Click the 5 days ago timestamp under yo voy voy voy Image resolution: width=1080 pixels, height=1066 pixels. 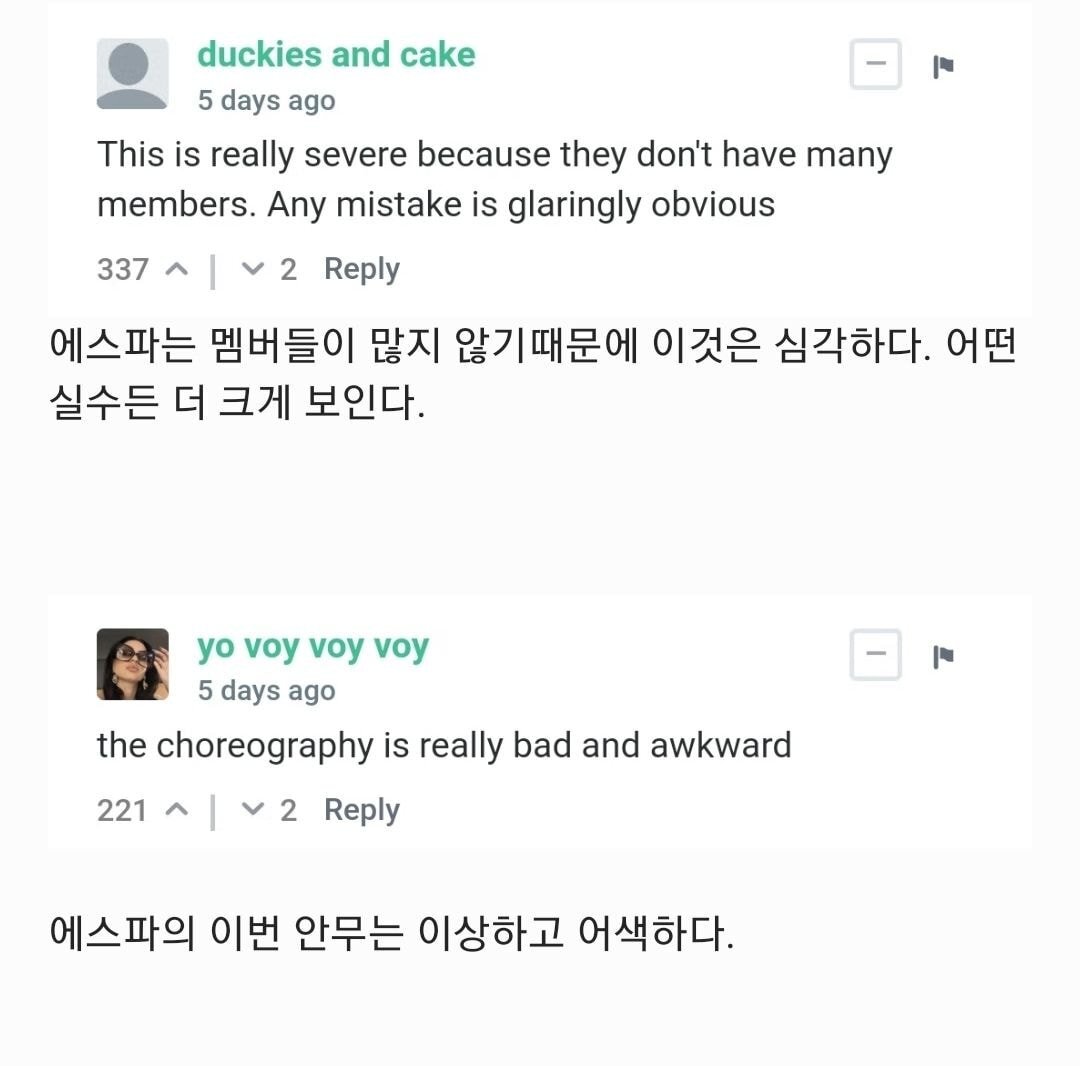pos(267,691)
